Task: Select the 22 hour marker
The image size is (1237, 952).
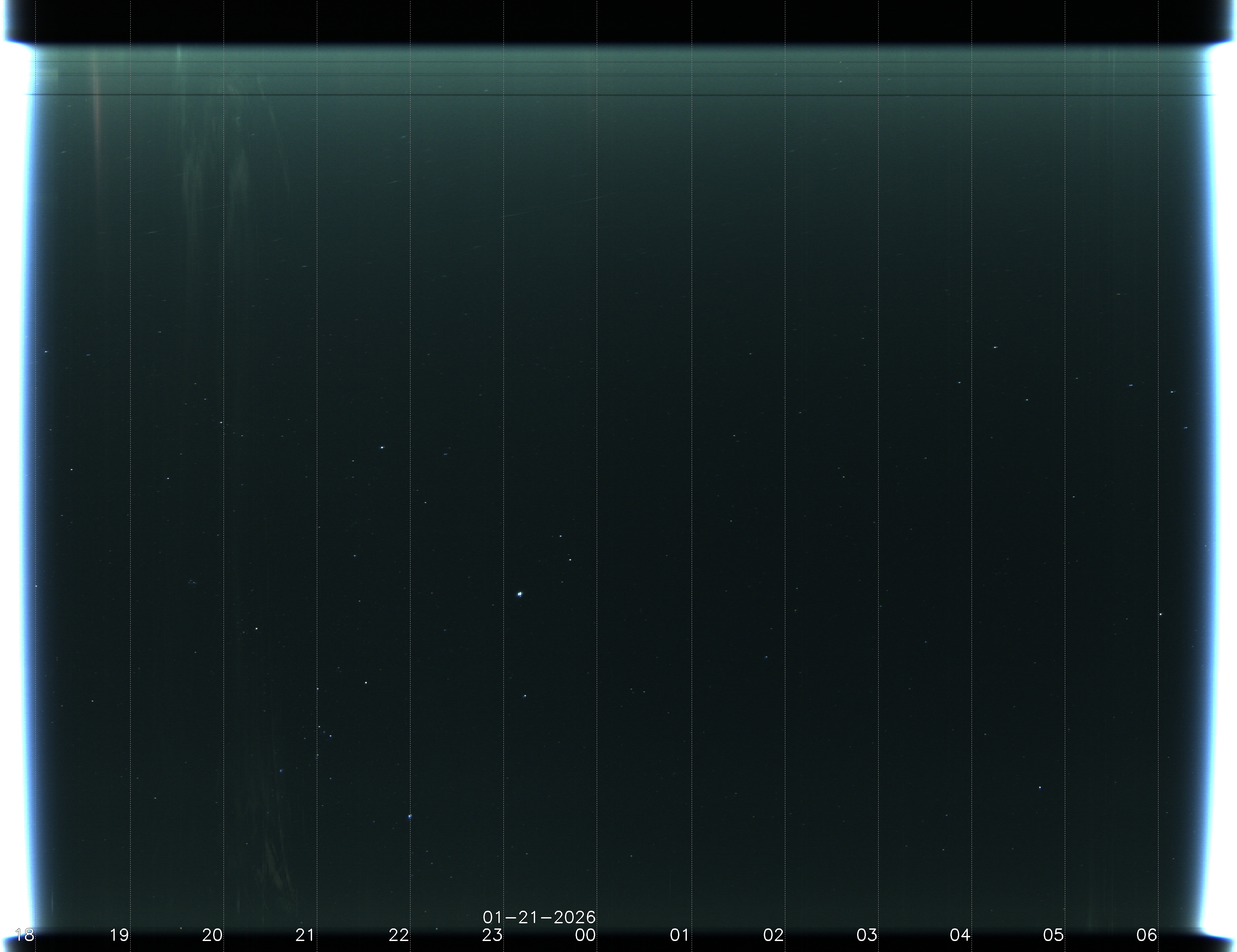Action: click(399, 935)
